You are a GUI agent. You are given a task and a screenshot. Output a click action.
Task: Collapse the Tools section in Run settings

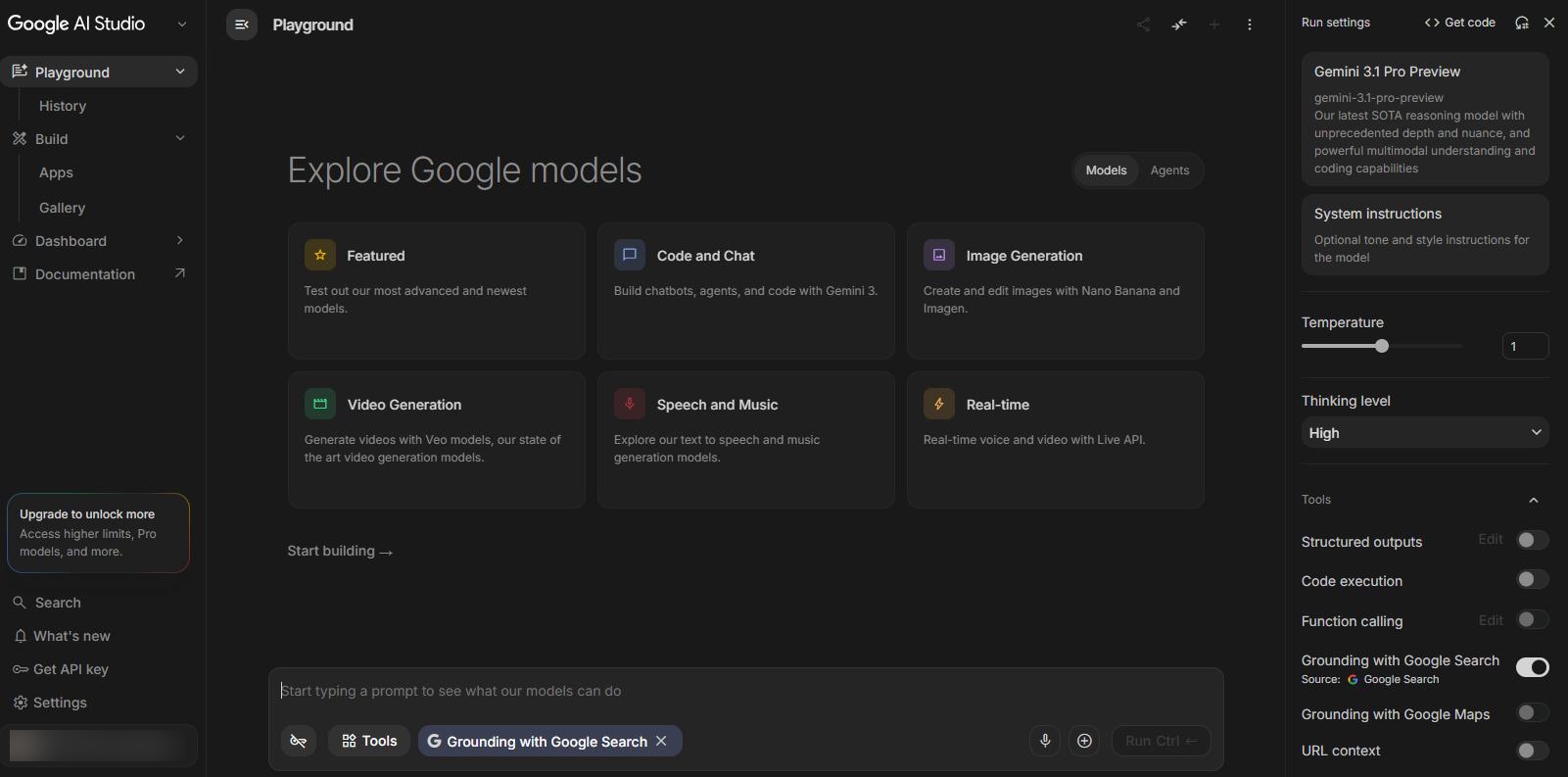(x=1534, y=500)
